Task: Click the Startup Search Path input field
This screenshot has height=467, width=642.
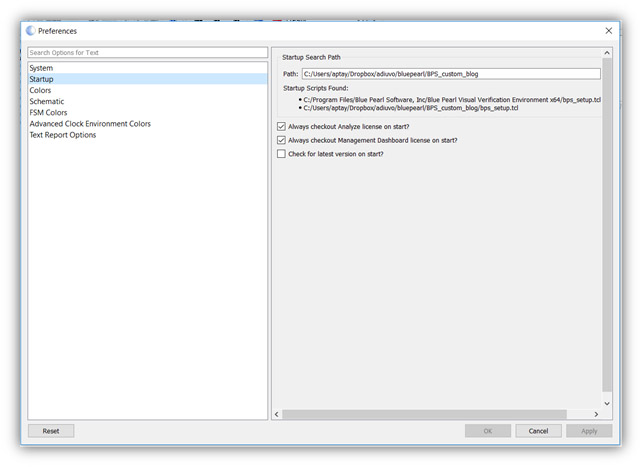Action: coord(450,74)
